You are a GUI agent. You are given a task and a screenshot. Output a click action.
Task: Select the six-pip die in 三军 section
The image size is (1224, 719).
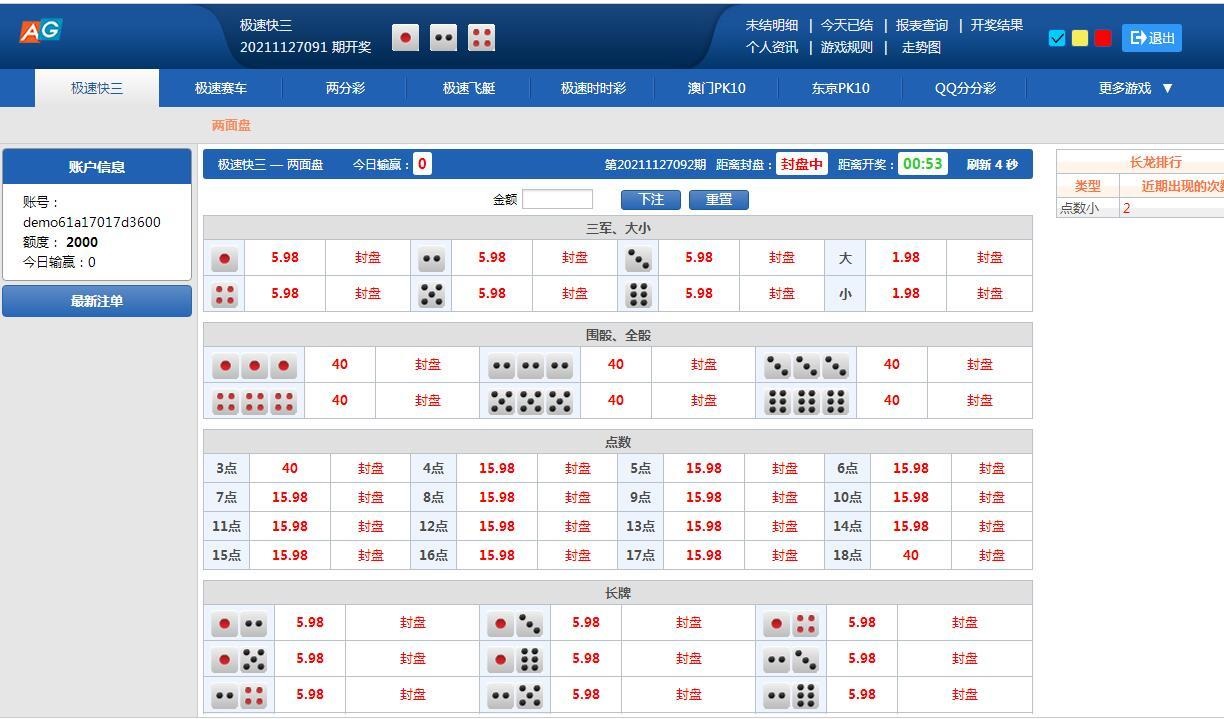tap(638, 295)
